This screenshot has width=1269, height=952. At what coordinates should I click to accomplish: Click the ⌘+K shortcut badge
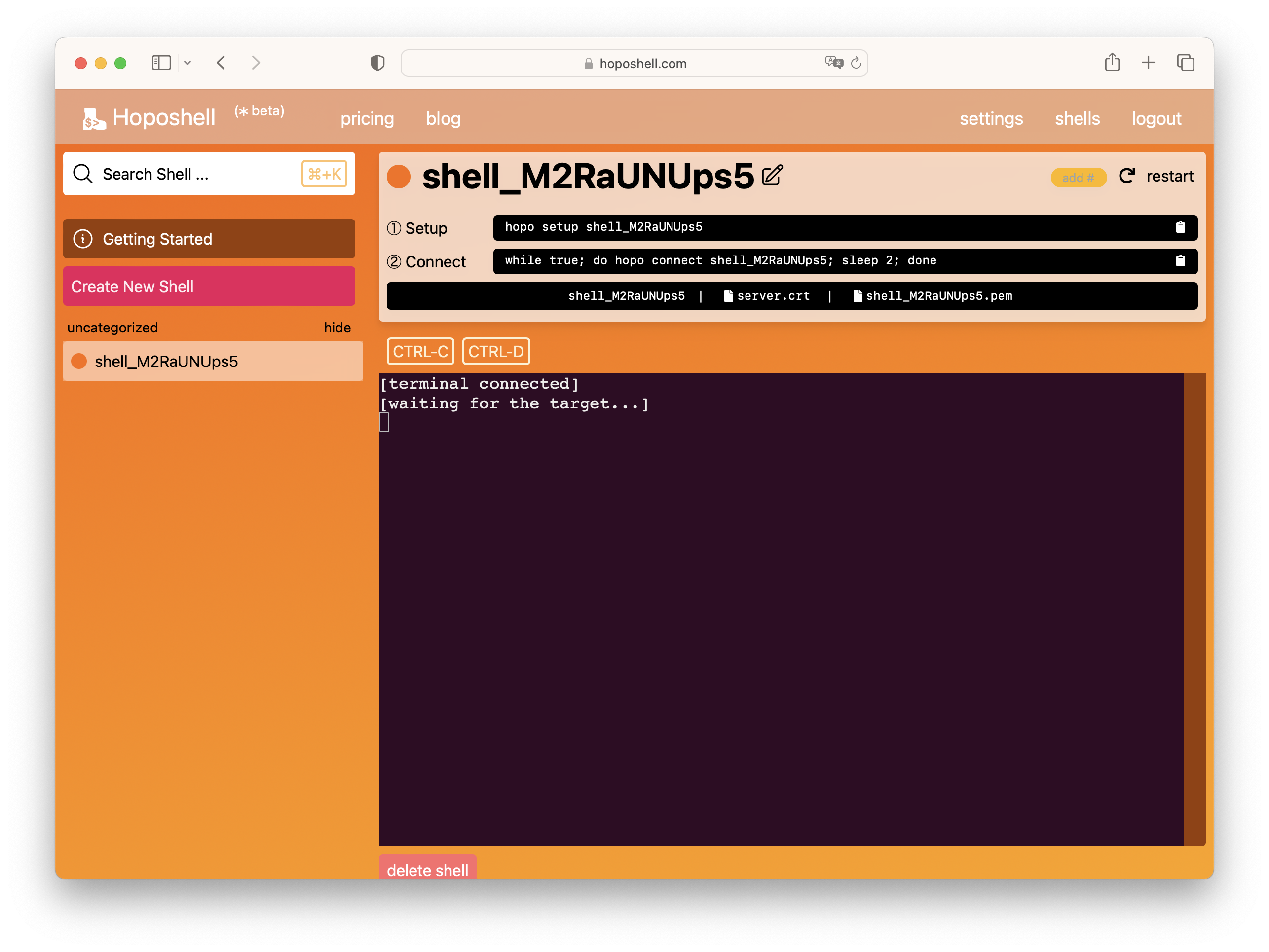324,174
